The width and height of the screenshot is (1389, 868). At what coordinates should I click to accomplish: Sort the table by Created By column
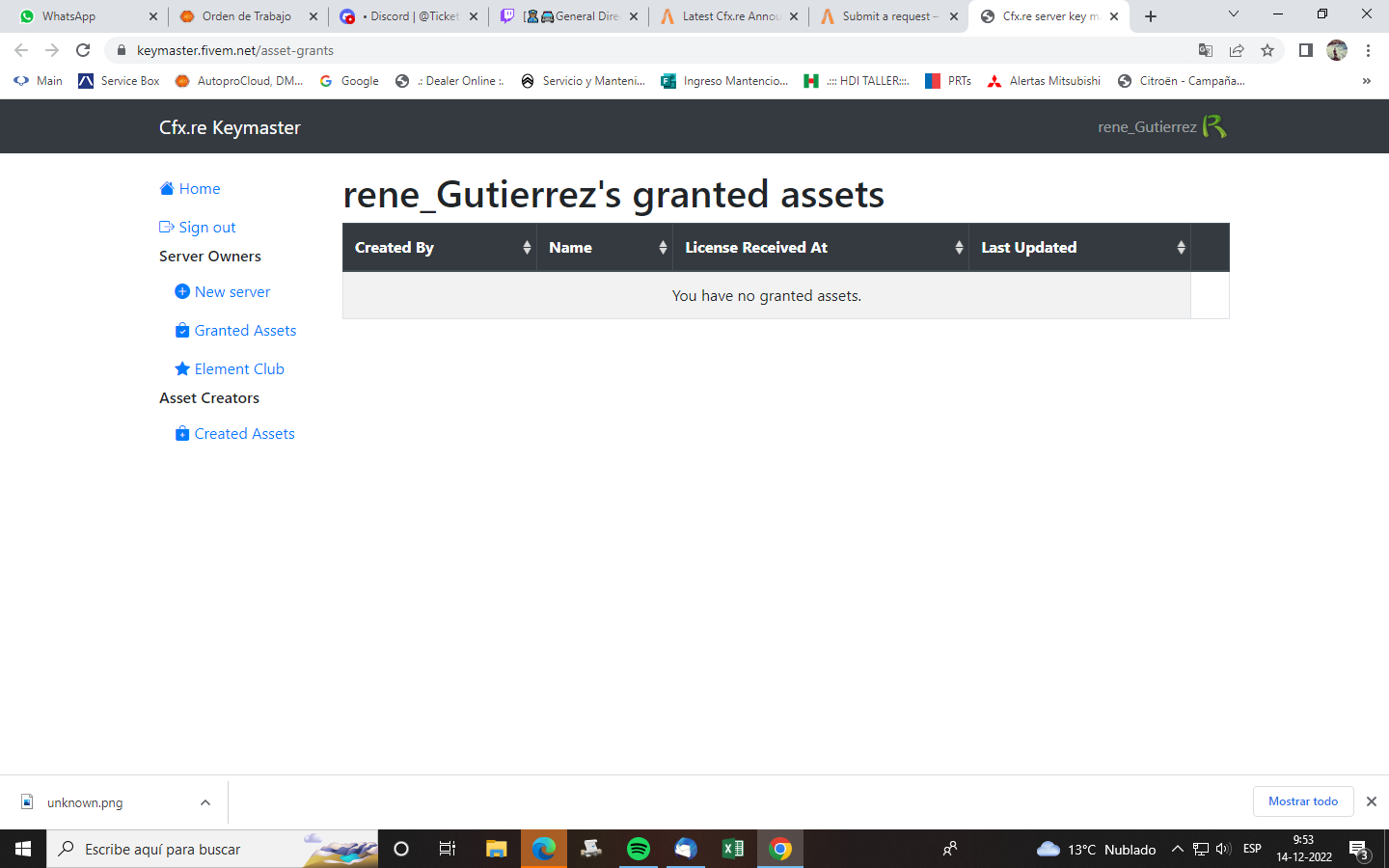coord(527,247)
